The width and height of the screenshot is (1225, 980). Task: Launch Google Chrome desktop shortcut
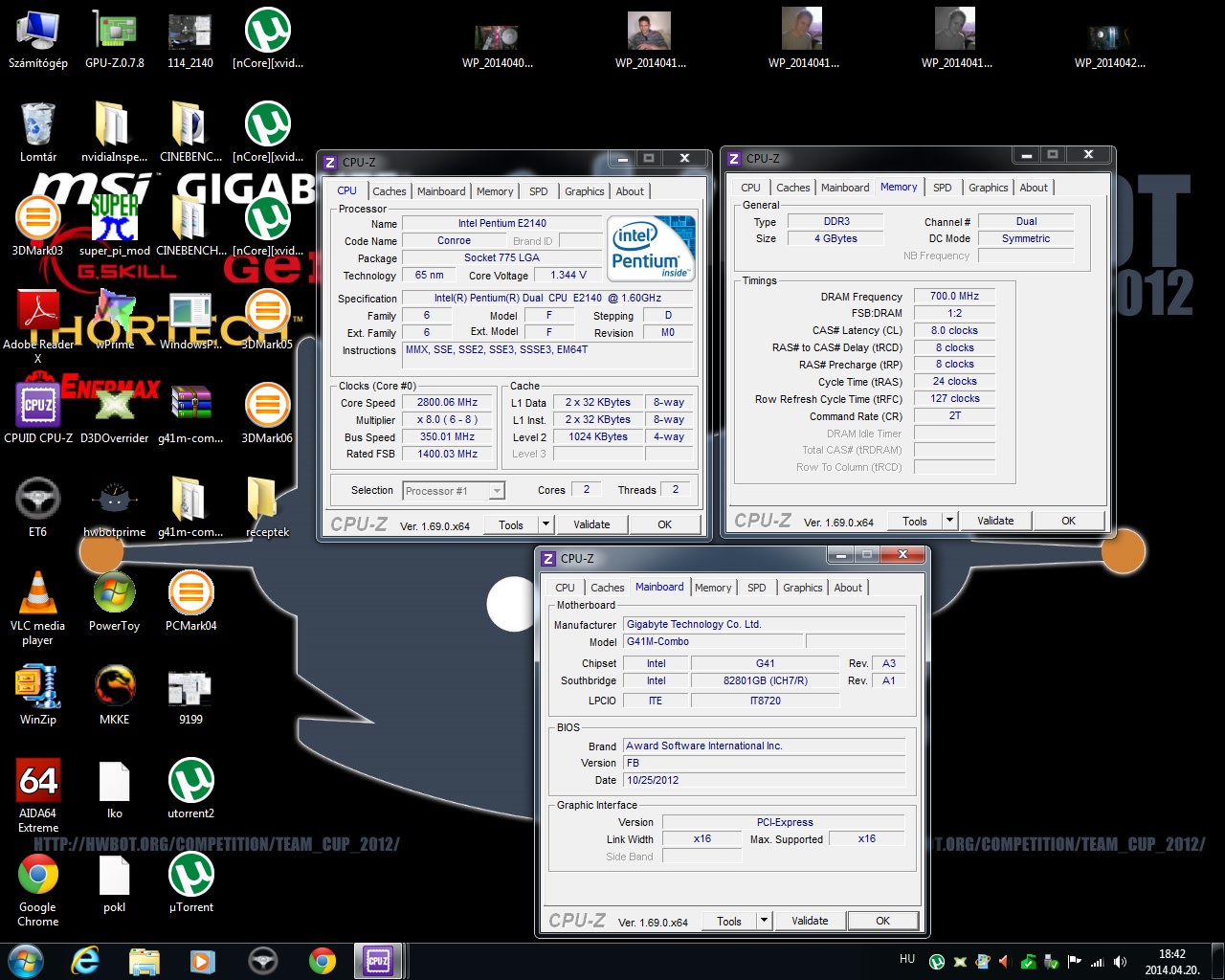pos(37,890)
